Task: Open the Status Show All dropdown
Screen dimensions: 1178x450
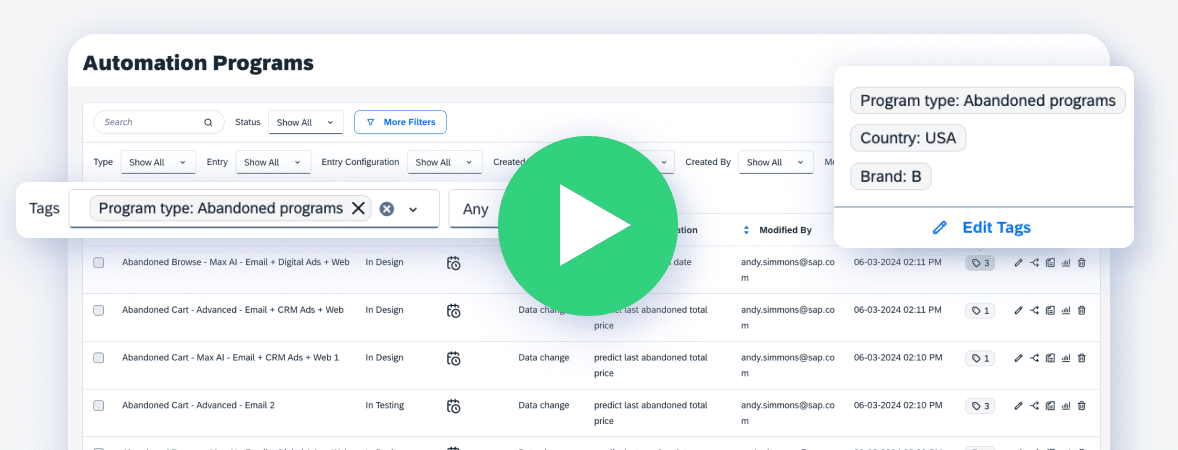Action: [x=306, y=122]
